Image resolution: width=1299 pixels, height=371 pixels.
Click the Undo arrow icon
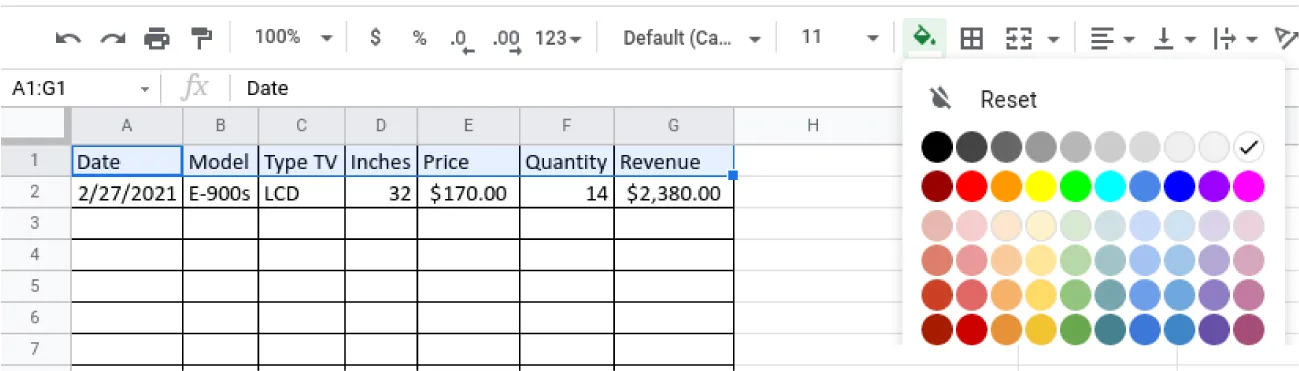tap(68, 39)
